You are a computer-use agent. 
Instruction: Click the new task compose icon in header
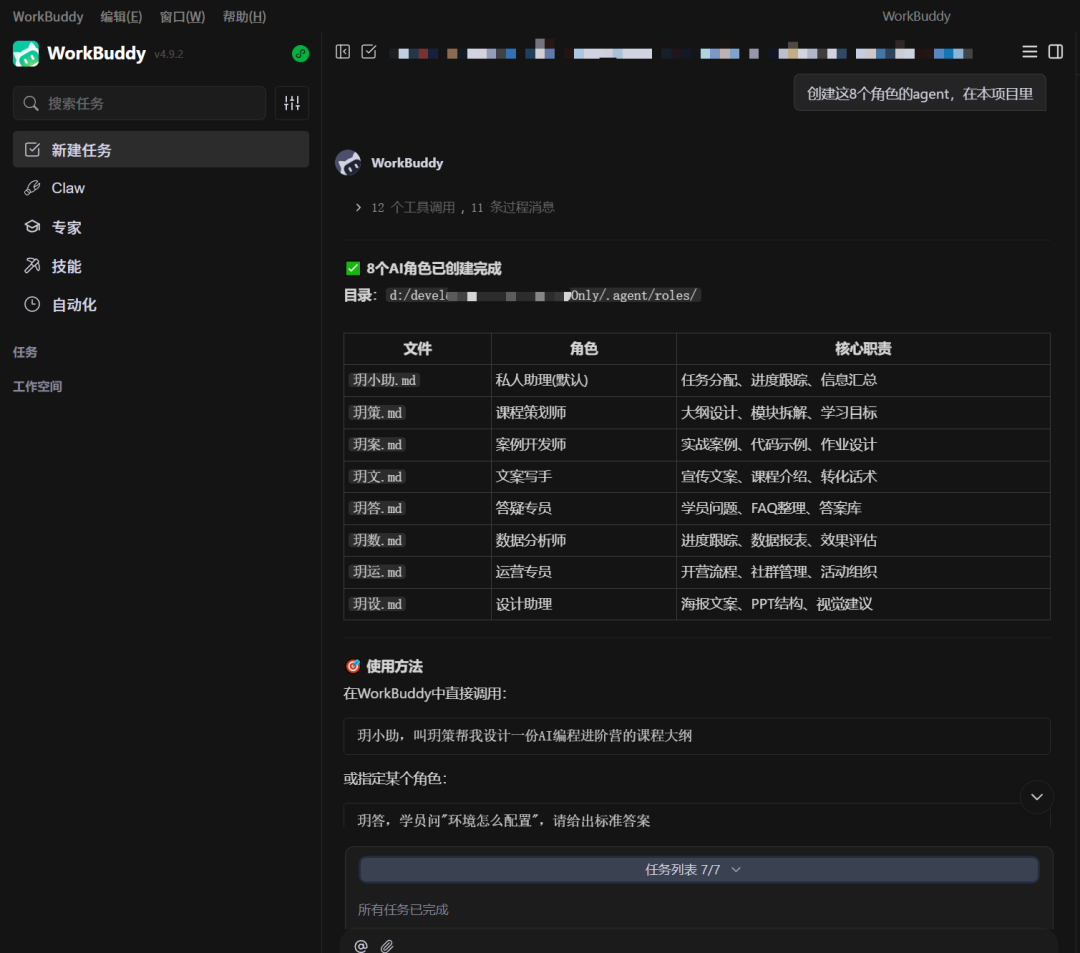click(369, 52)
